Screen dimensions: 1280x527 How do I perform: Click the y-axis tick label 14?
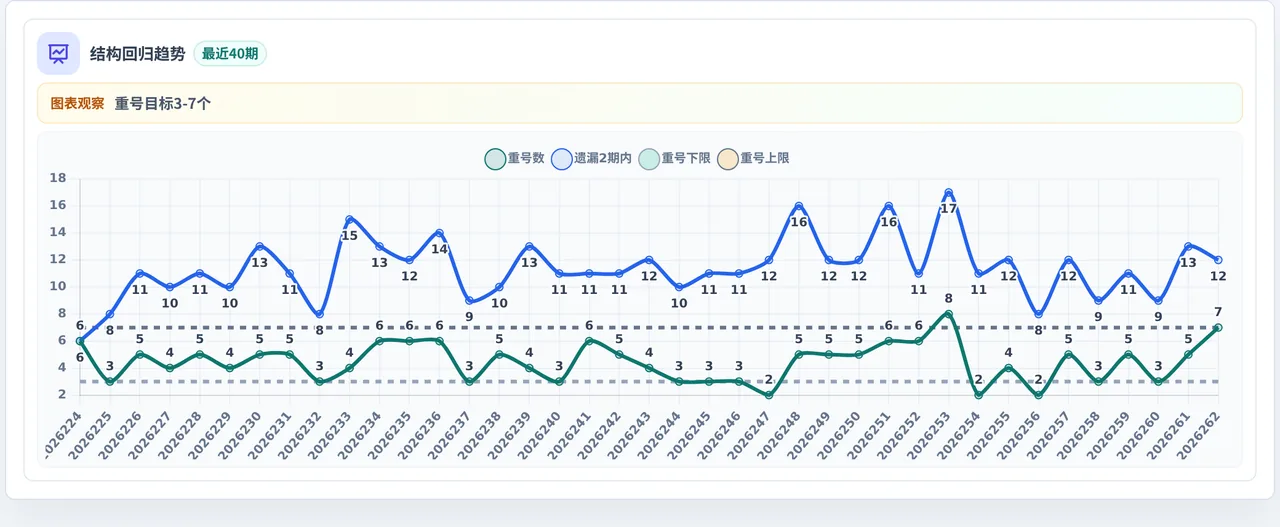click(58, 233)
